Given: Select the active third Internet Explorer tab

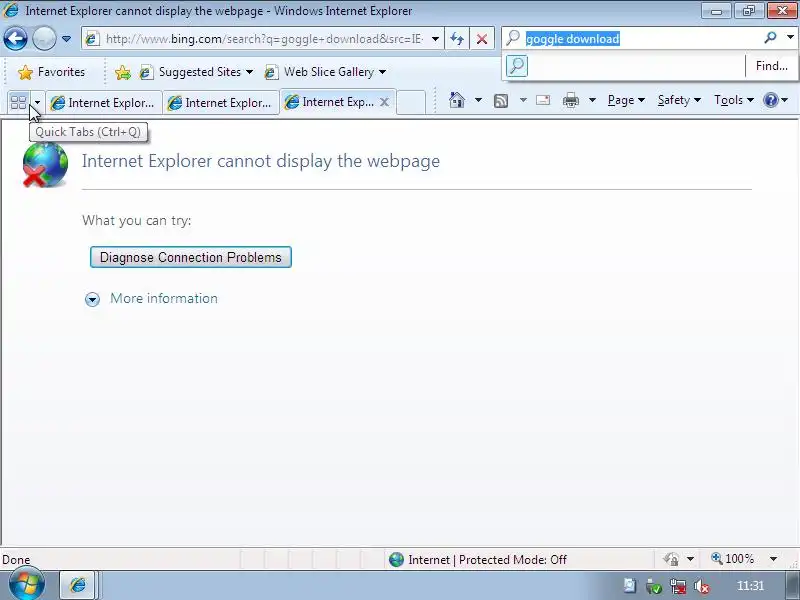Looking at the screenshot, I should click(331, 102).
